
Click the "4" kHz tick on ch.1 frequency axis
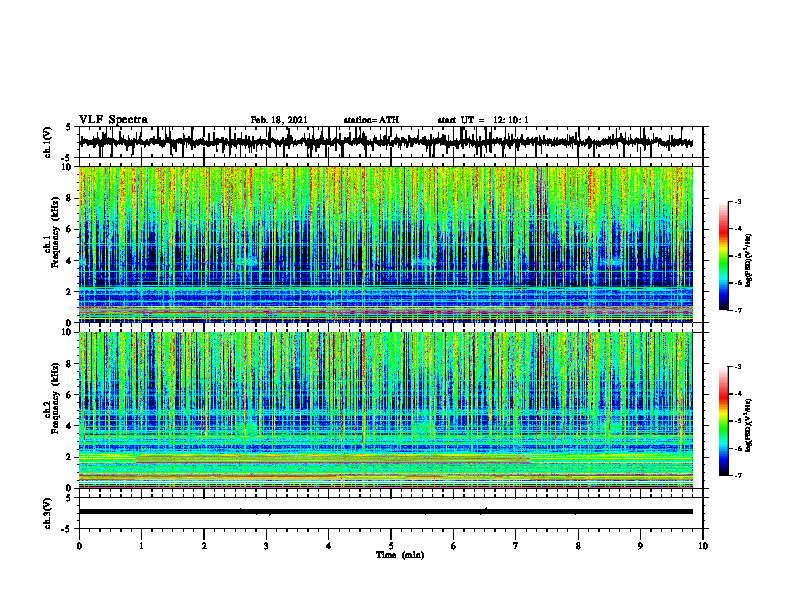coord(70,261)
